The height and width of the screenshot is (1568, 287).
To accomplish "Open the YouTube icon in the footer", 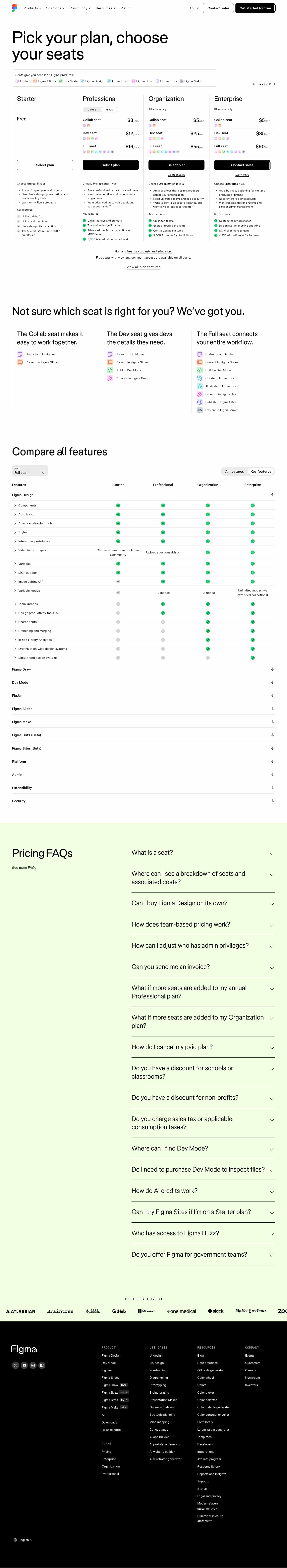I will (x=24, y=1365).
